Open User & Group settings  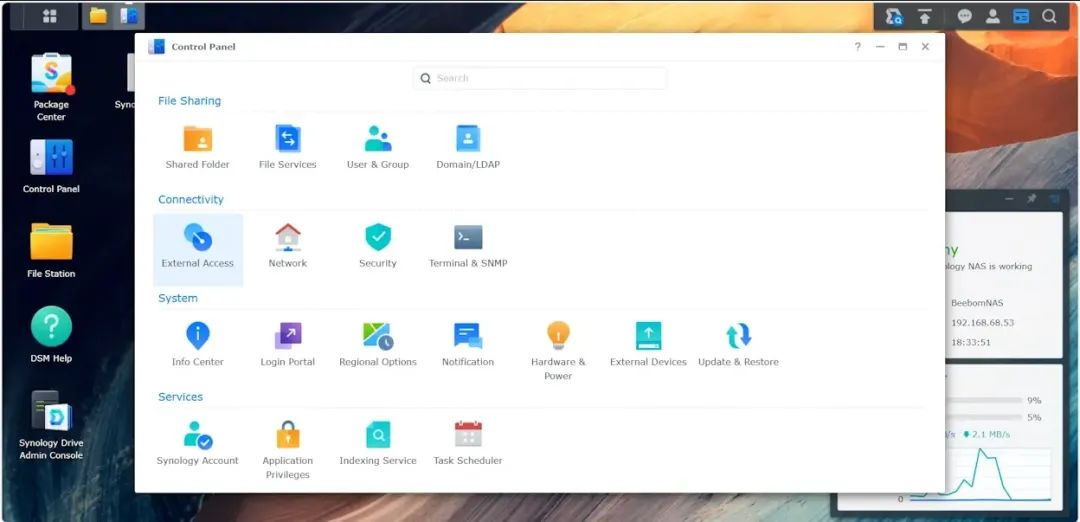(377, 147)
